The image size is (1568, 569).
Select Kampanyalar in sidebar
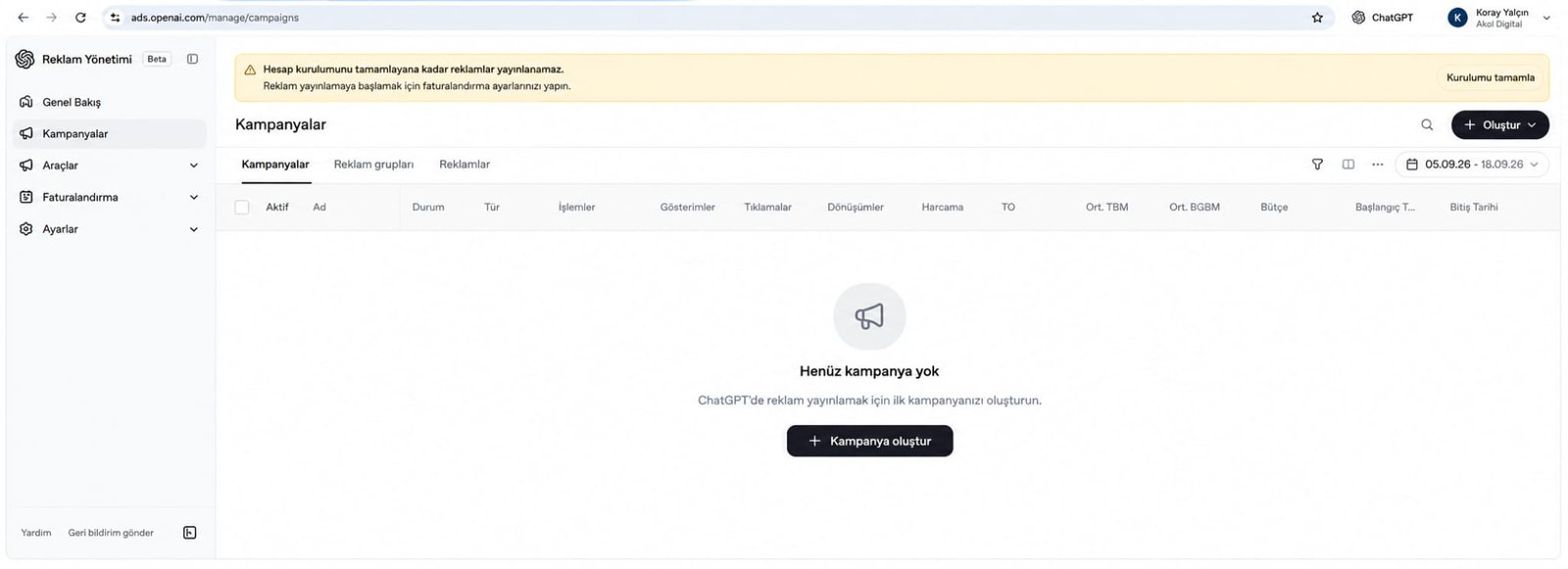click(110, 133)
